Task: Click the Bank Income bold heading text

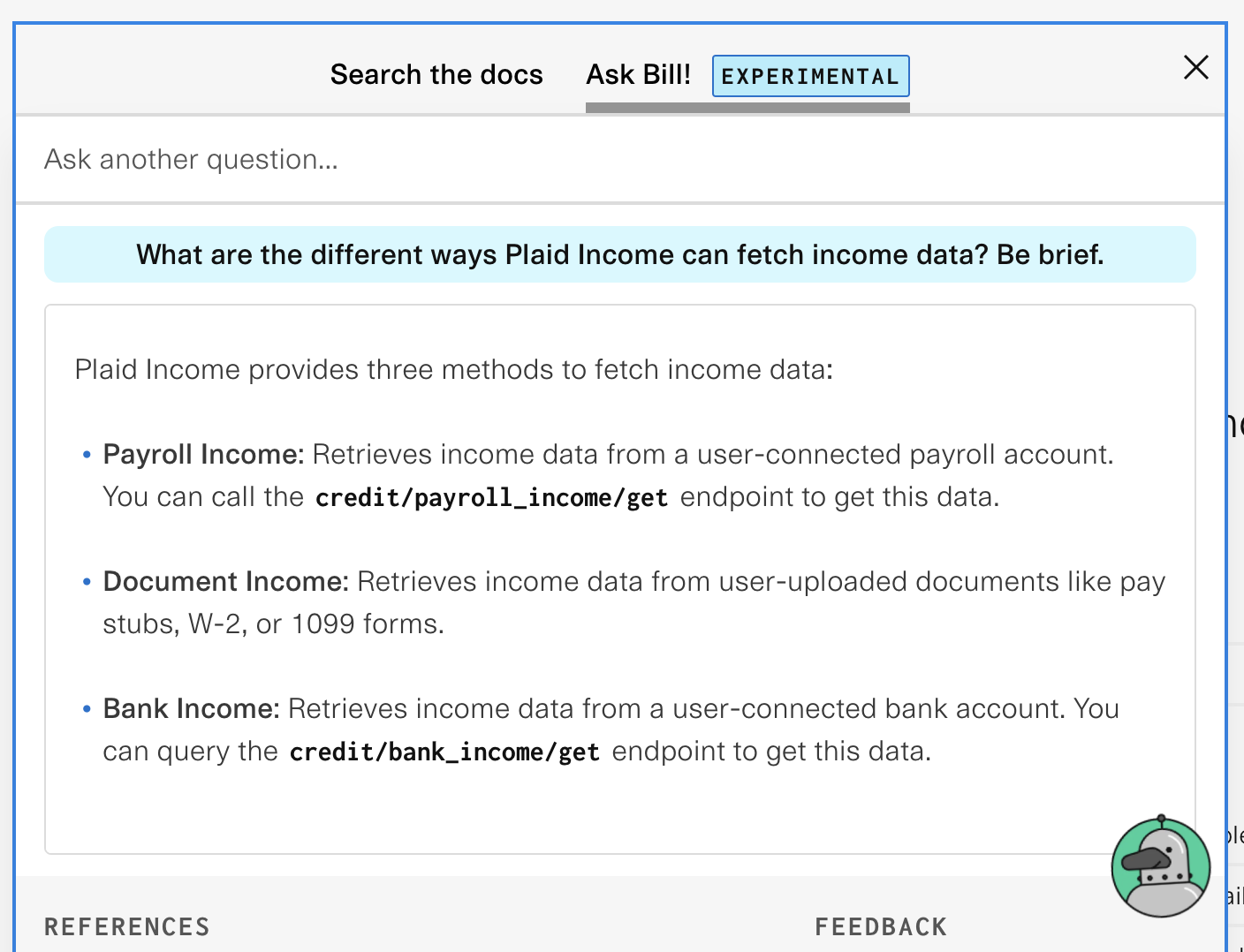Action: pyautogui.click(x=189, y=707)
